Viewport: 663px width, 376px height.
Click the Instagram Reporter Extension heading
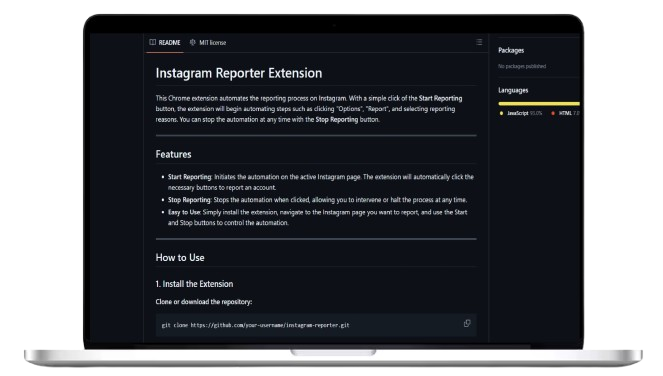coord(239,73)
